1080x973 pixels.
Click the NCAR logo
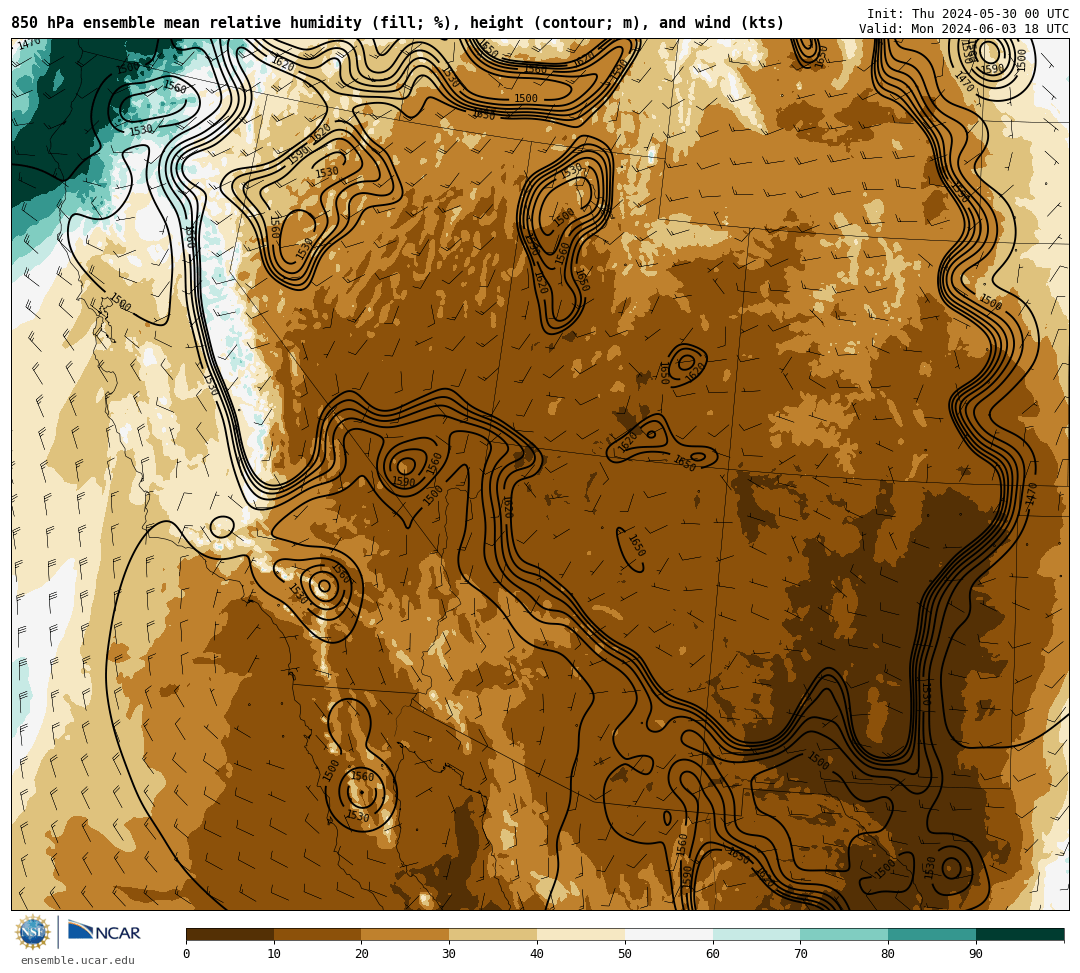point(104,932)
